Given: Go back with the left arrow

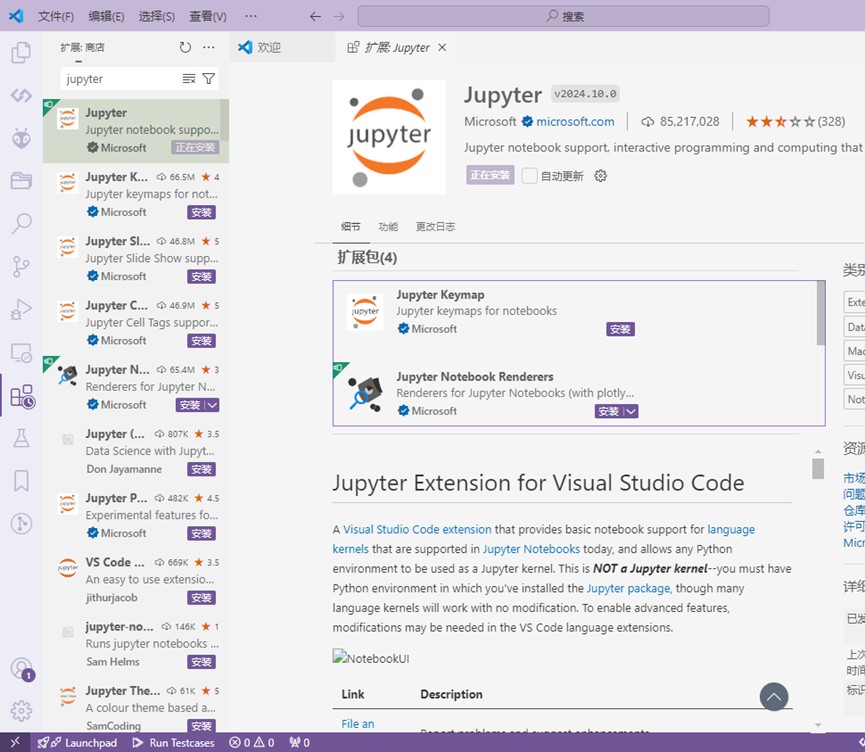Looking at the screenshot, I should [x=316, y=17].
